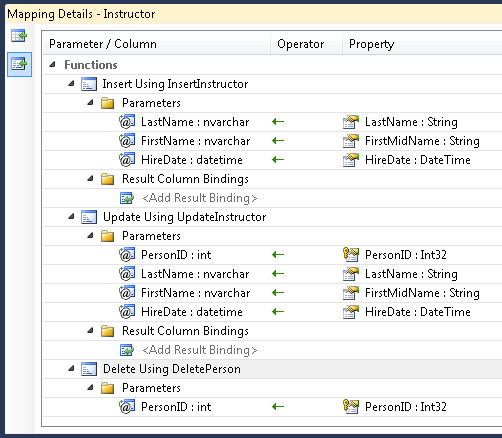
Task: Collapse the Functions root node
Action: (52, 65)
